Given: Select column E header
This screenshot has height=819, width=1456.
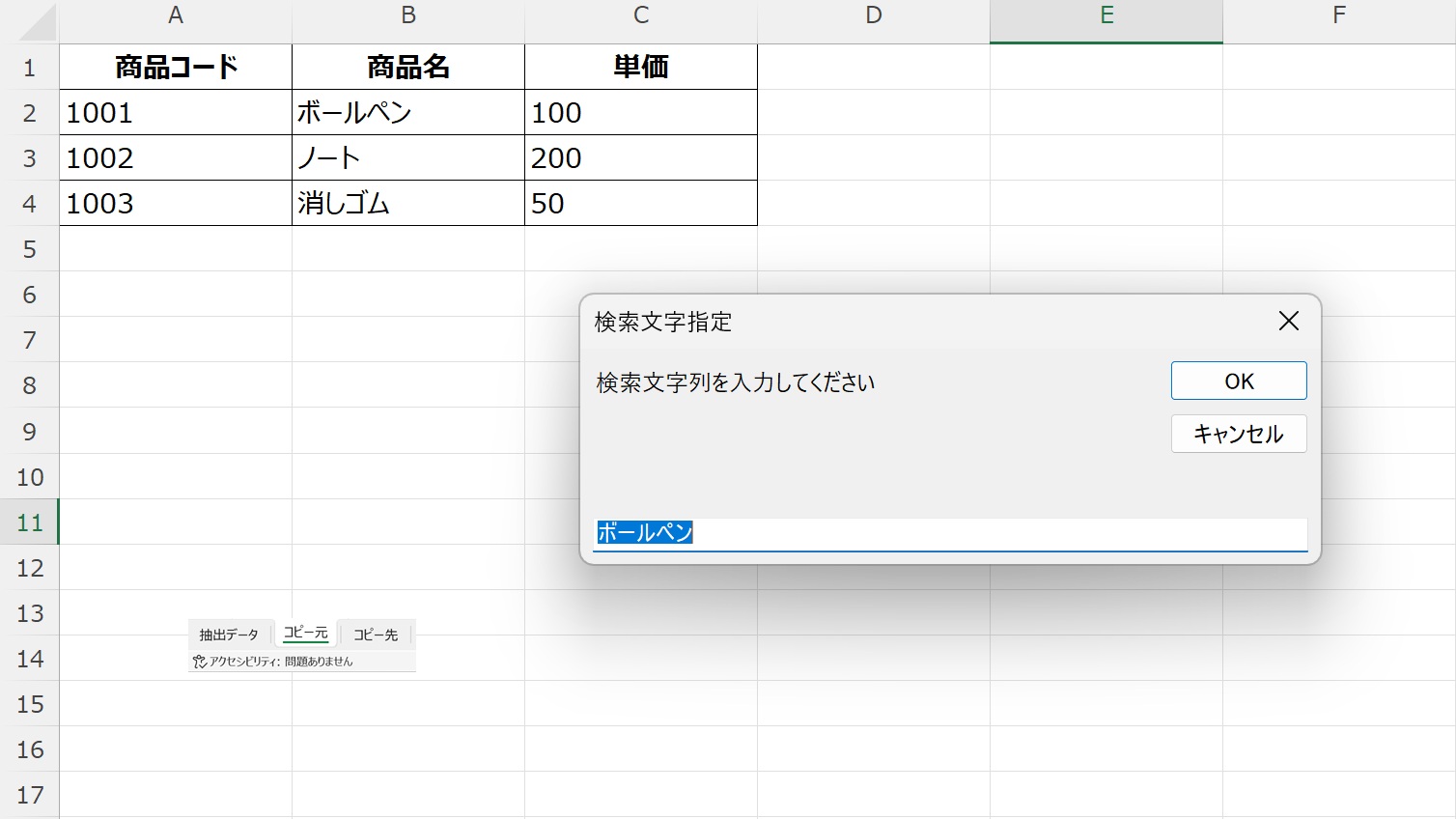Looking at the screenshot, I should pos(1106,15).
